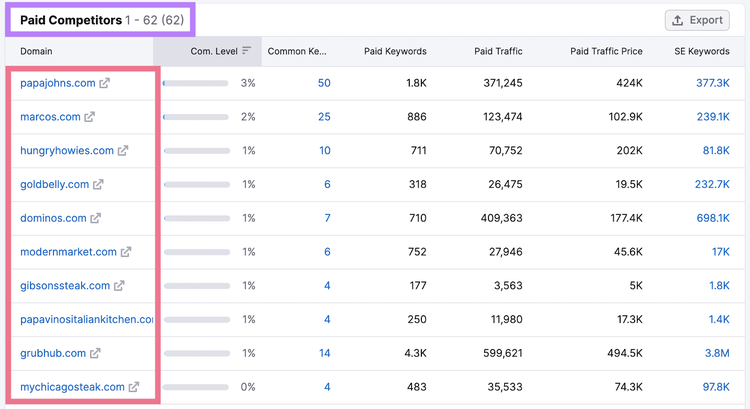Open the 3.8M SE keywords link
This screenshot has height=409, width=750.
point(717,353)
